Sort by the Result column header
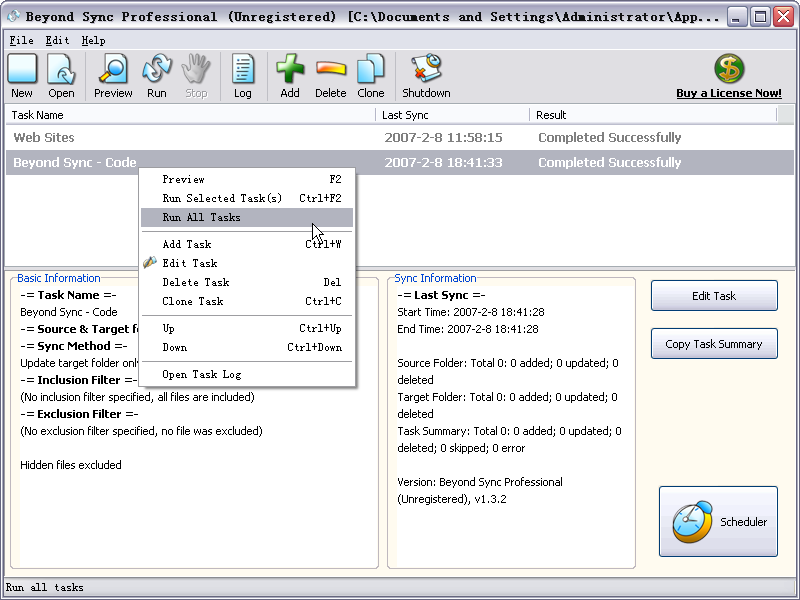Screen dimensions: 800x600 point(654,115)
